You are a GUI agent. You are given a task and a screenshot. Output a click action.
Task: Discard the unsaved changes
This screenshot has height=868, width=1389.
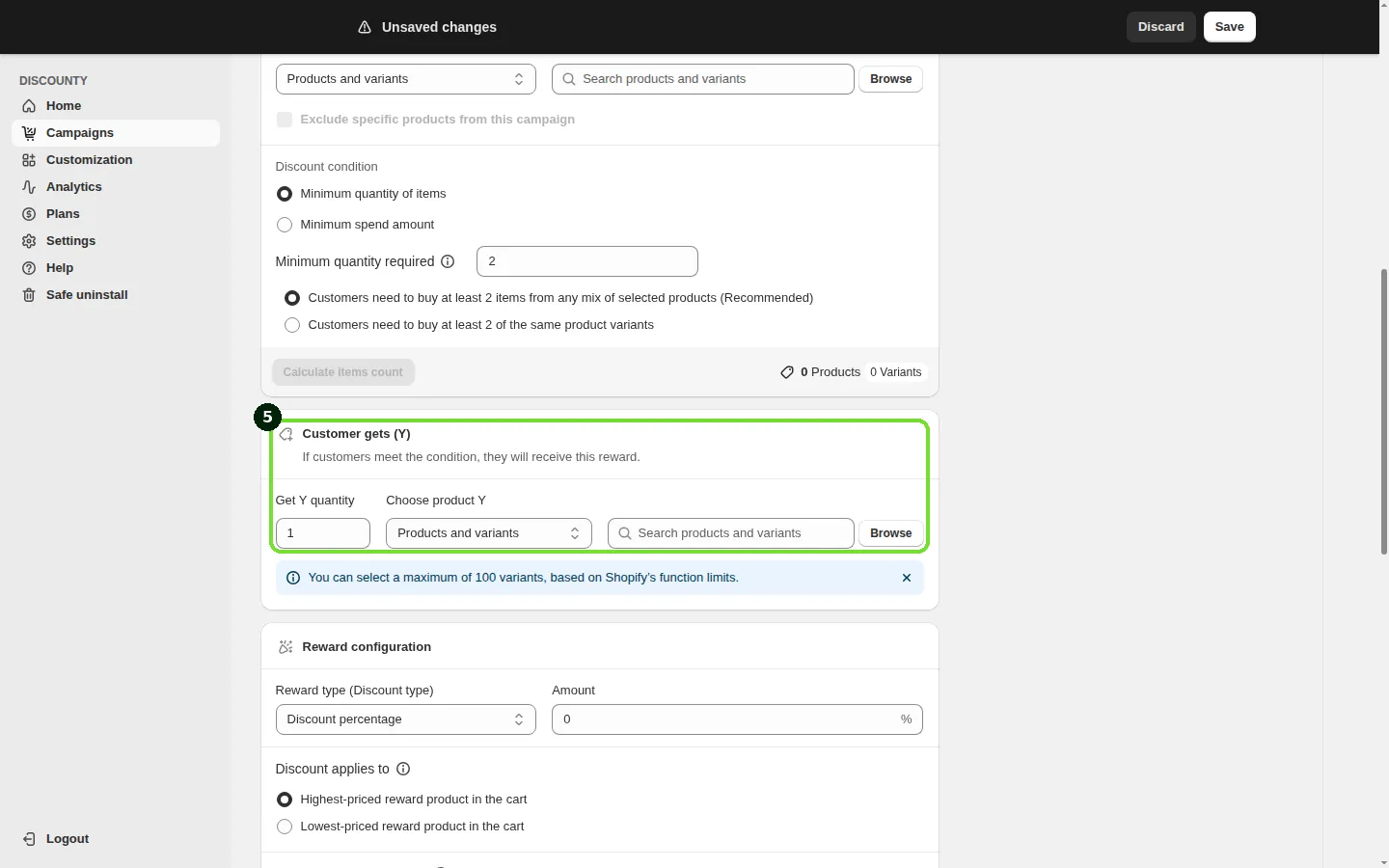click(x=1160, y=27)
